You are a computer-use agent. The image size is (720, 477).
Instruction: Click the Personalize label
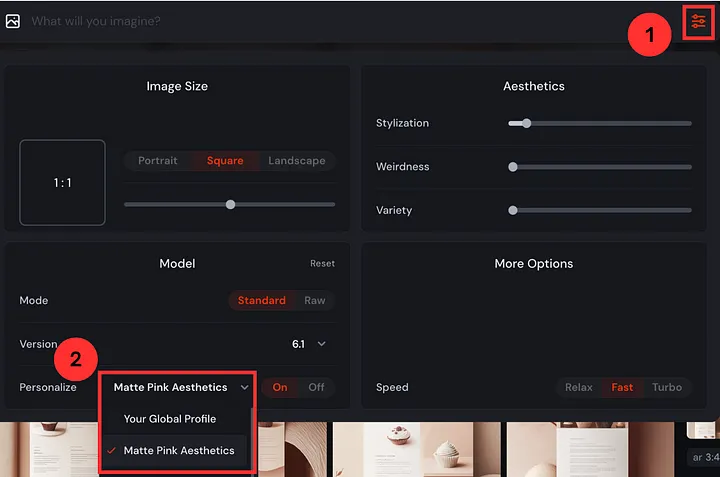coord(48,387)
